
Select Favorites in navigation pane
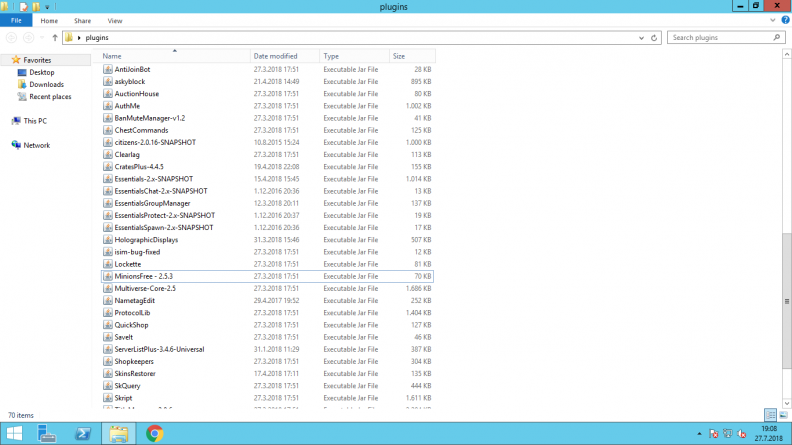tap(37, 60)
